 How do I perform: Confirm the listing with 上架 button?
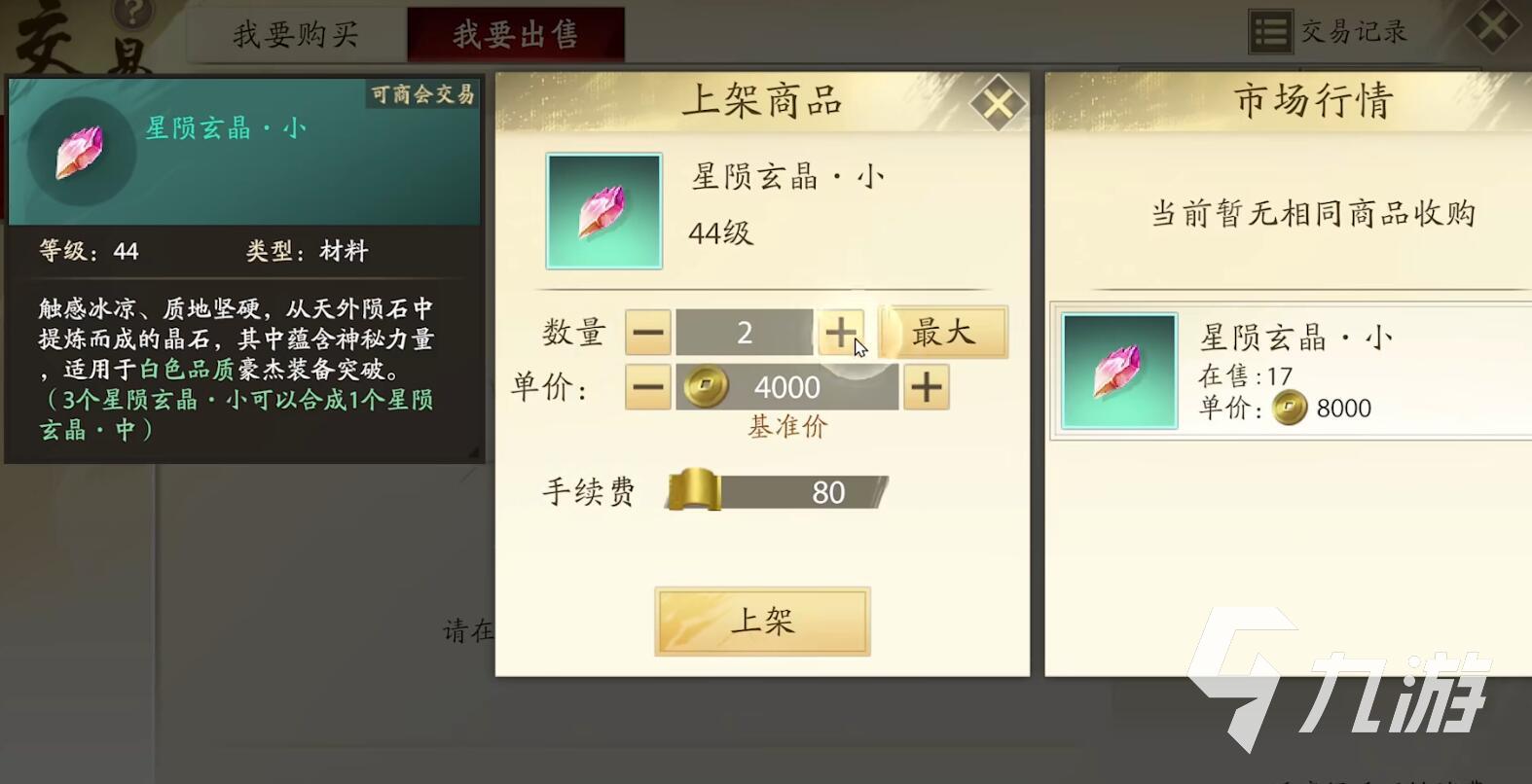point(762,621)
